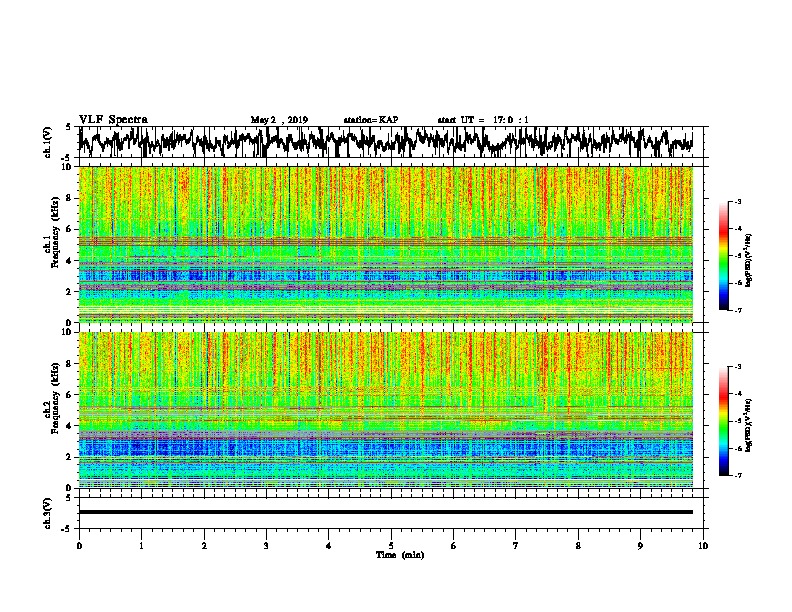The image size is (792, 612).
Task: Click time axis tick label "9"
Action: point(640,546)
